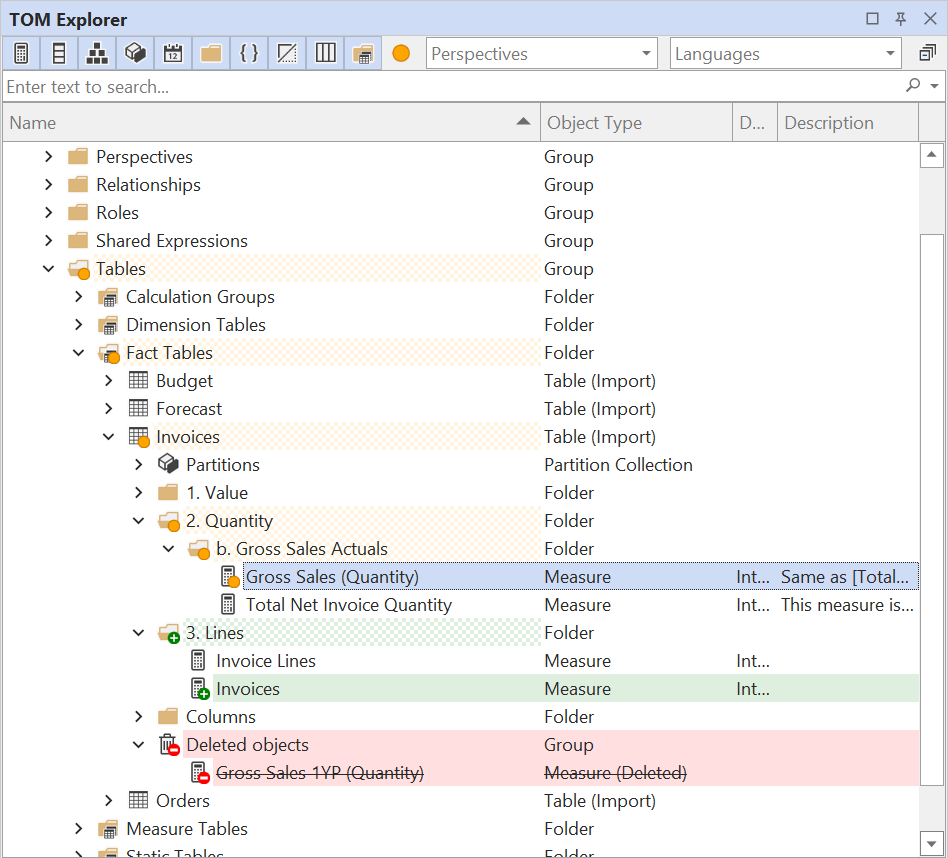
Task: Collapse the Fact Tables folder
Action: click(79, 353)
